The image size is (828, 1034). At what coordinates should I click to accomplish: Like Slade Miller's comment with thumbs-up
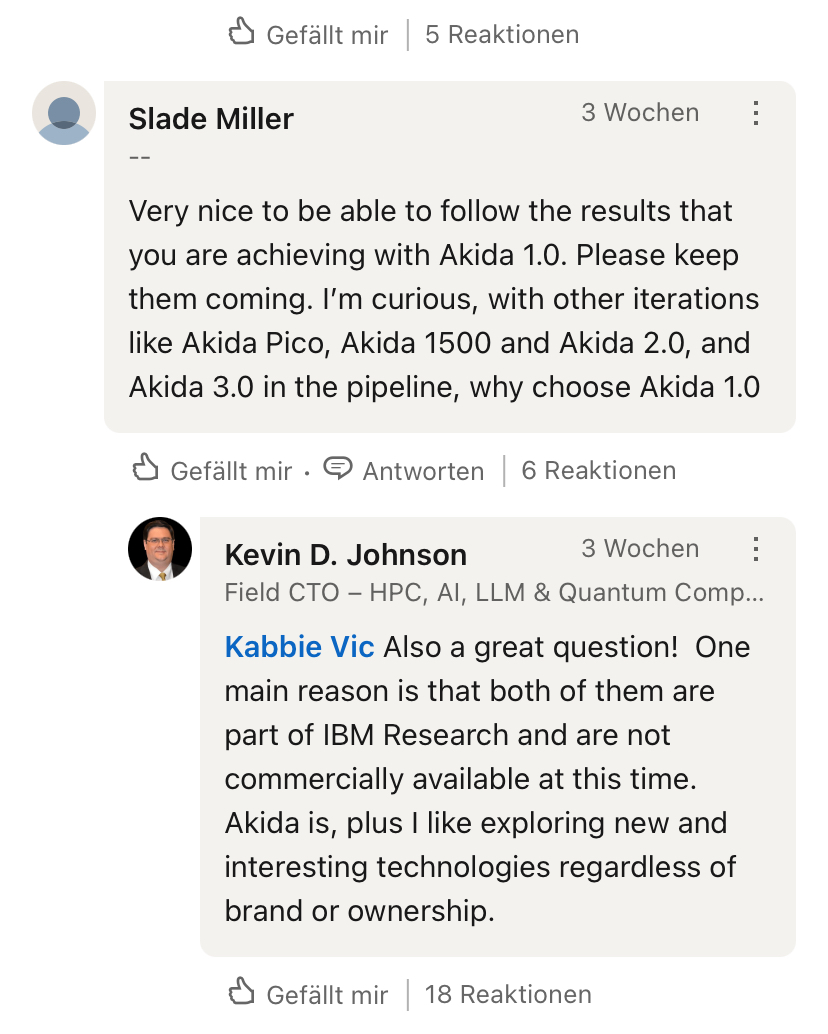(x=146, y=469)
